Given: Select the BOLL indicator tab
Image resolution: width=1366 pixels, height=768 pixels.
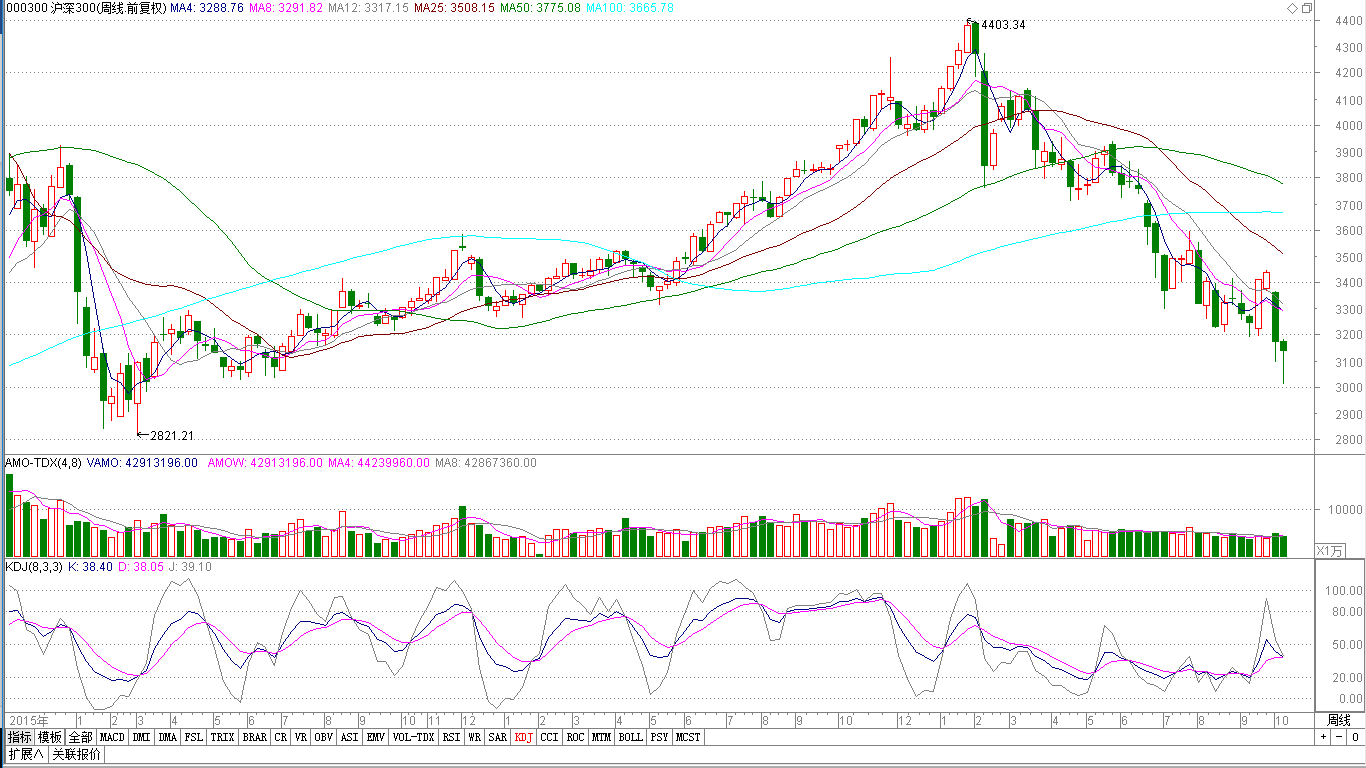Looking at the screenshot, I should (x=630, y=737).
